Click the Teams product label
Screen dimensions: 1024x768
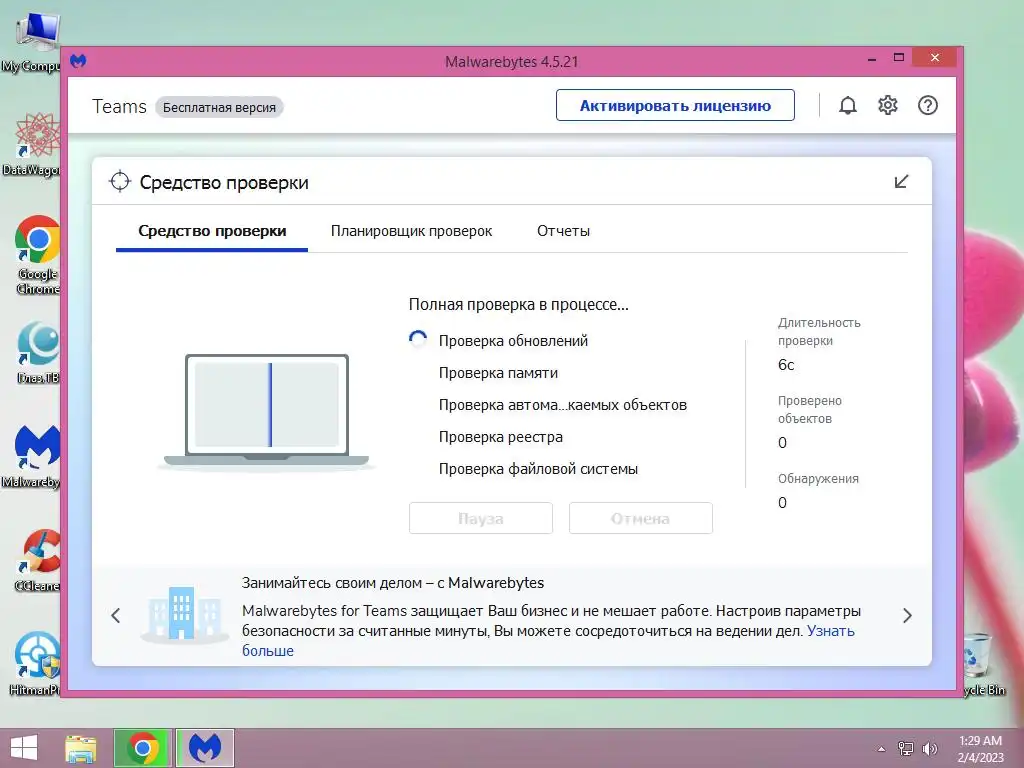[x=120, y=106]
